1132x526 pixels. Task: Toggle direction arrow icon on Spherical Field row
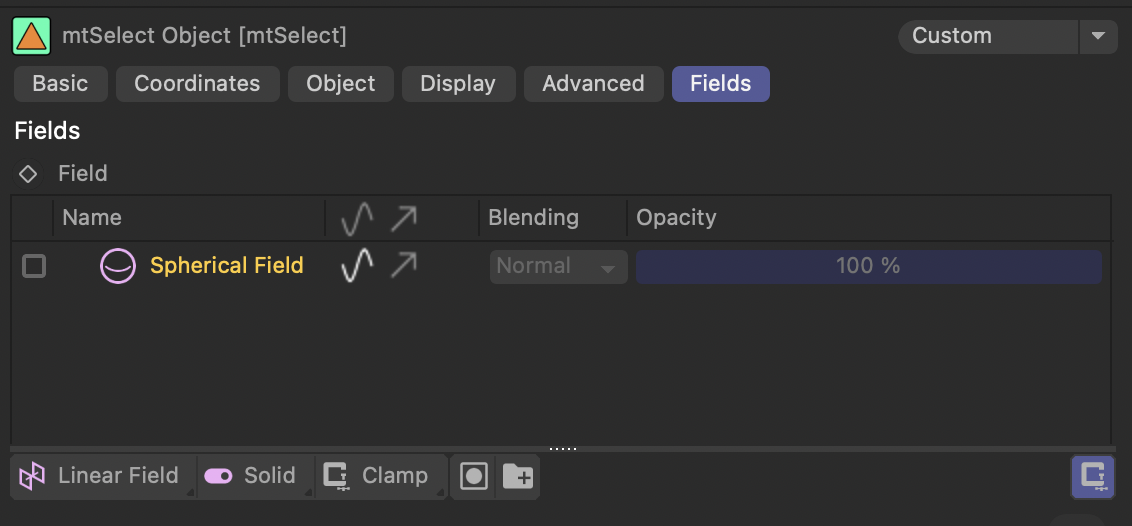[x=404, y=266]
